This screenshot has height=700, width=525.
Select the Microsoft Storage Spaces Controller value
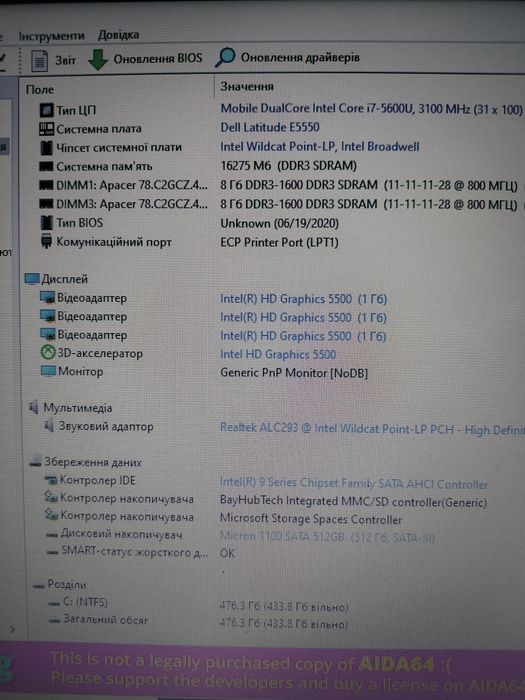point(311,519)
